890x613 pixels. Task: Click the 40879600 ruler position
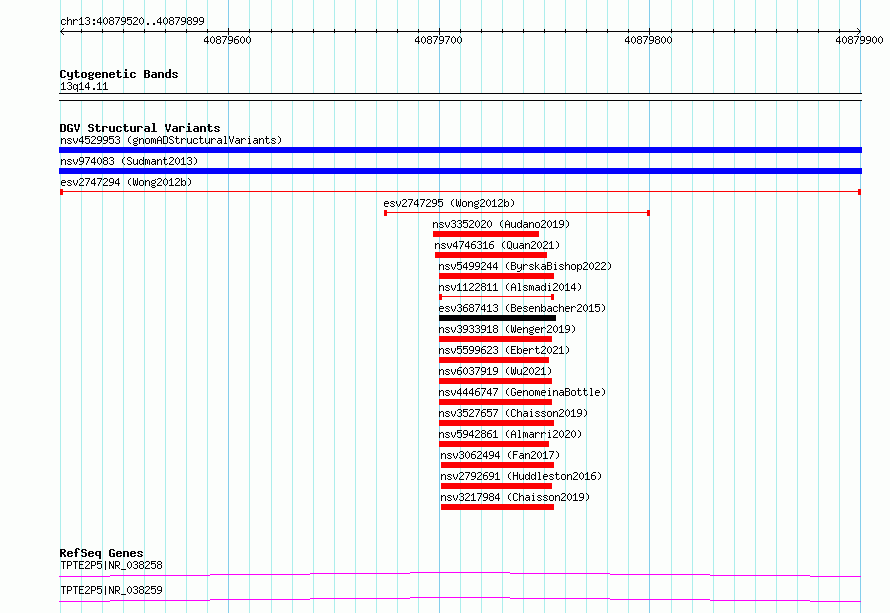pos(227,40)
